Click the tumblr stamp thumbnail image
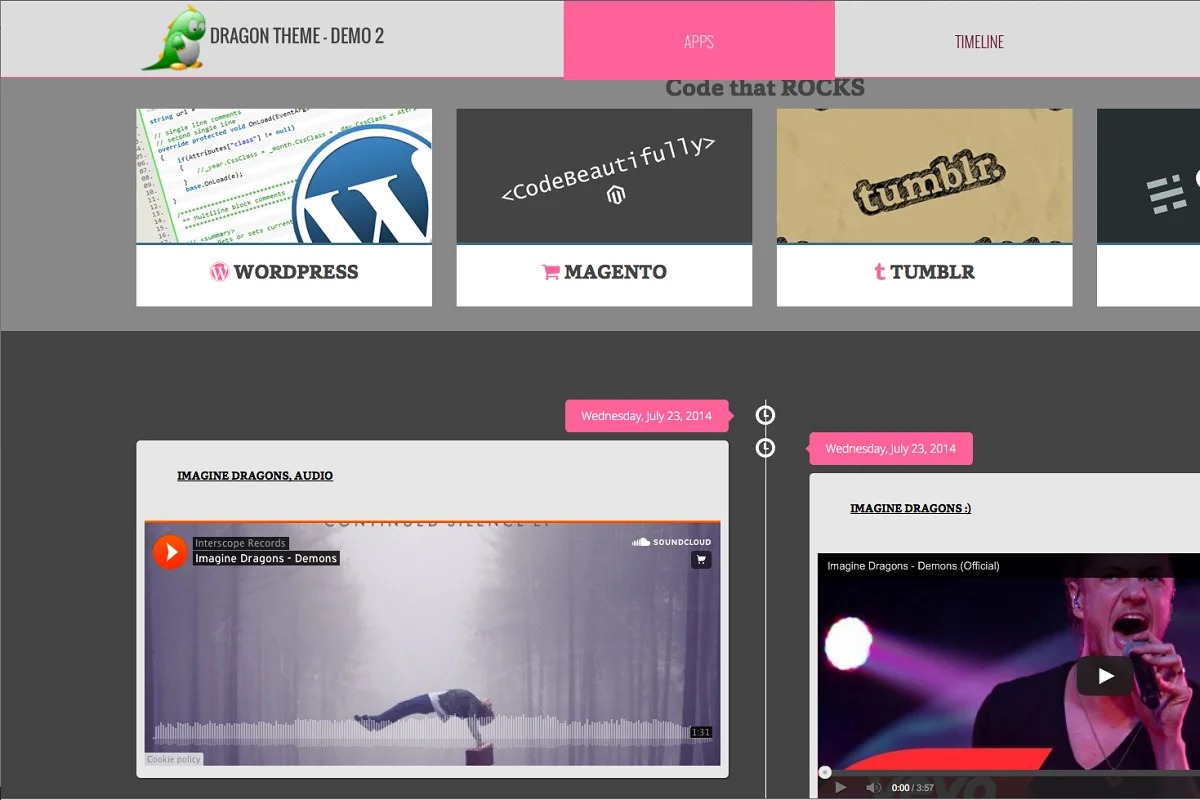1200x800 pixels. coord(924,176)
